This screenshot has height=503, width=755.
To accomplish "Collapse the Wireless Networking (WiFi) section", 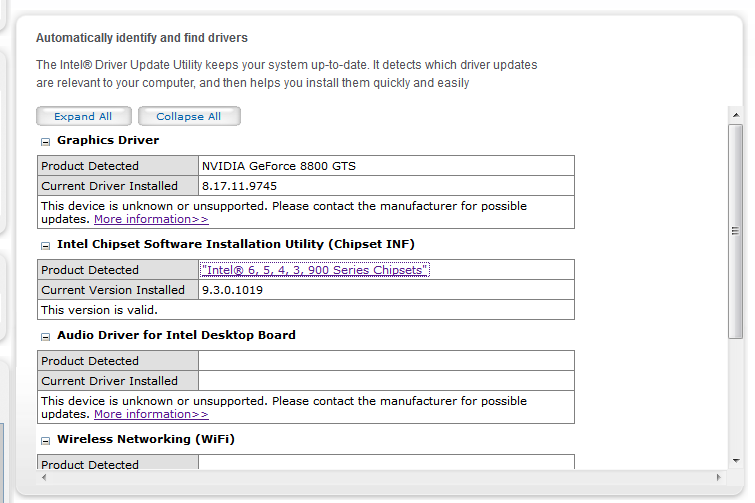I will point(45,440).
